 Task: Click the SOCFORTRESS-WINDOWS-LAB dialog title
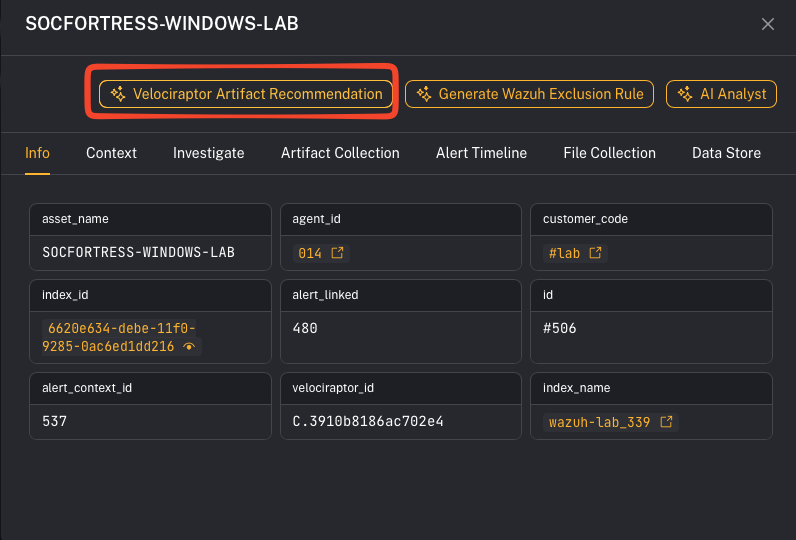coord(162,23)
